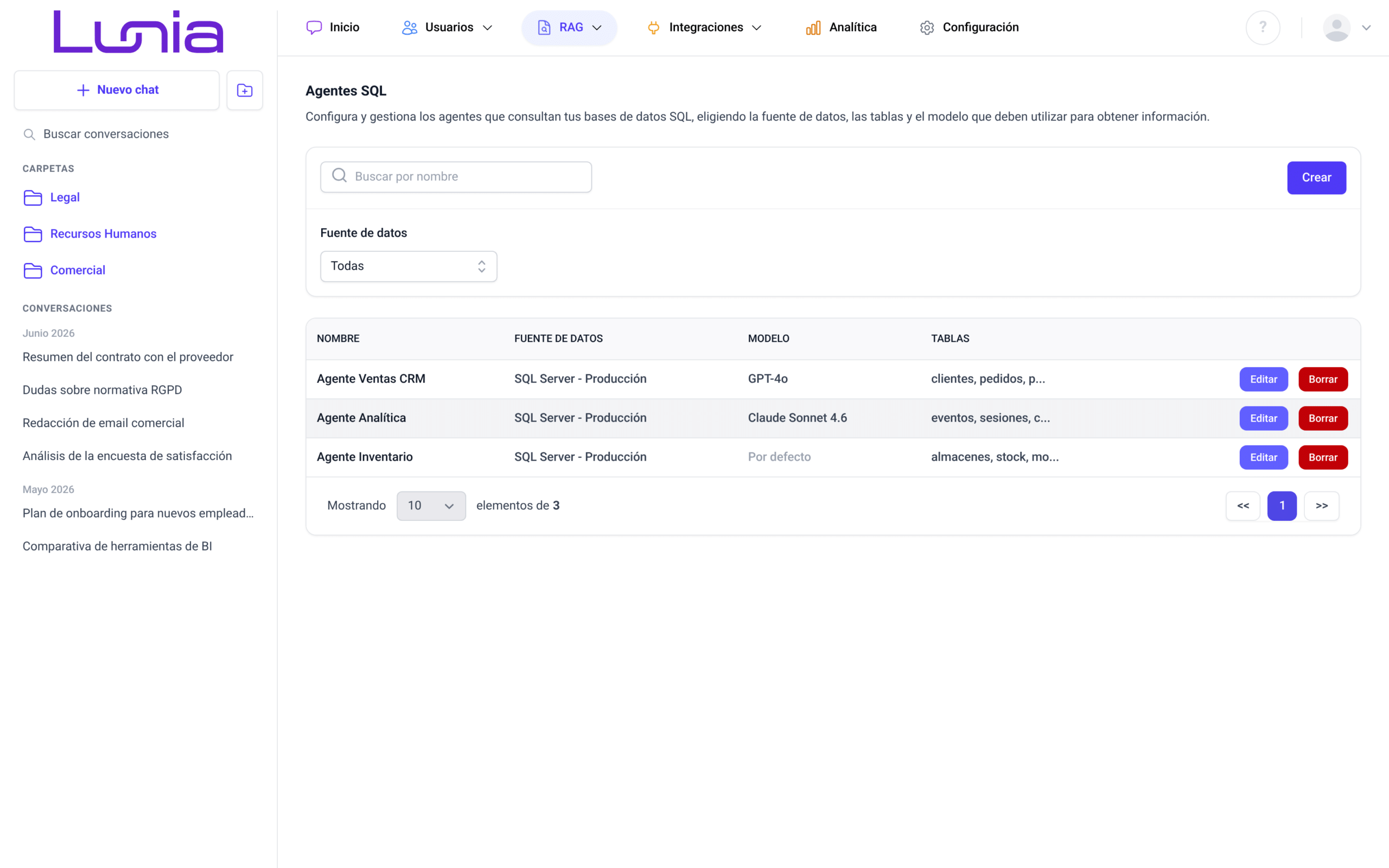Screen dimensions: 1389x868
Task: Click the Comercial folder icon
Action: [33, 270]
